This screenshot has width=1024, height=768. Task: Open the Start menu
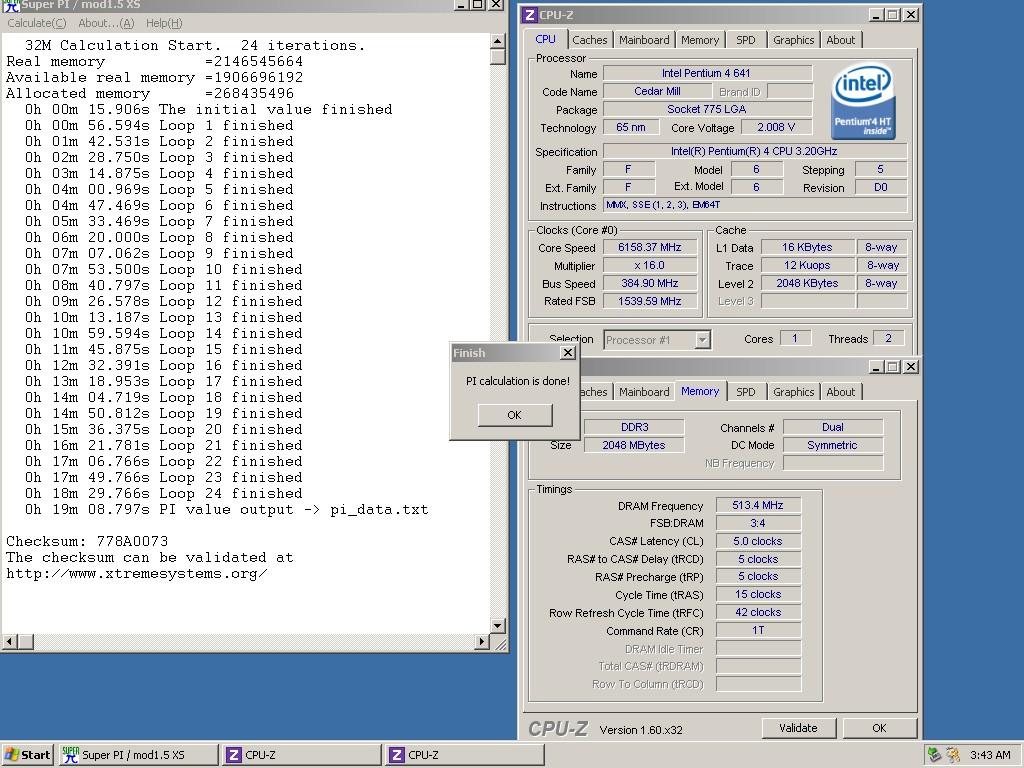(x=28, y=755)
